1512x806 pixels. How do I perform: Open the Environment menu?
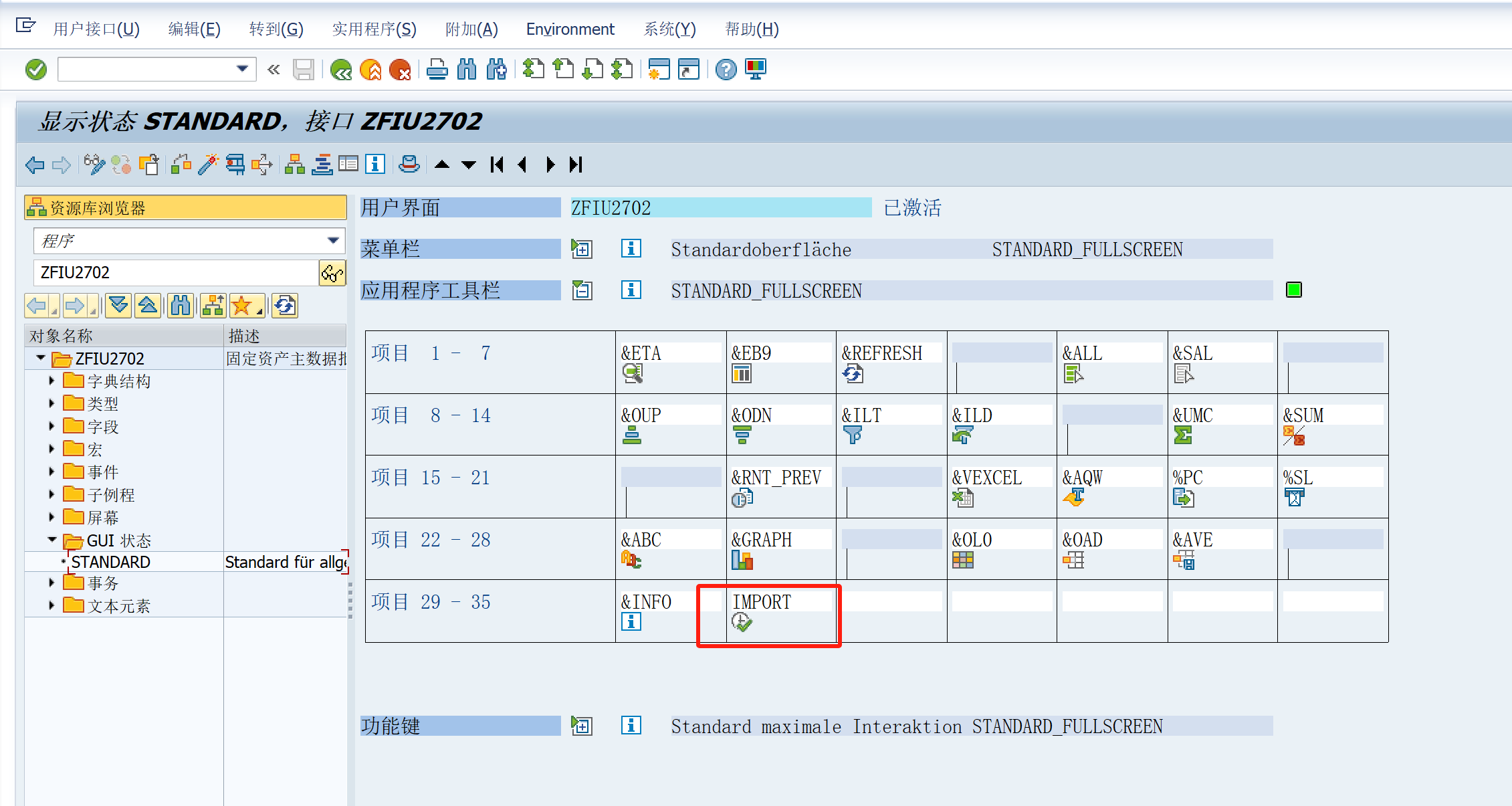570,29
